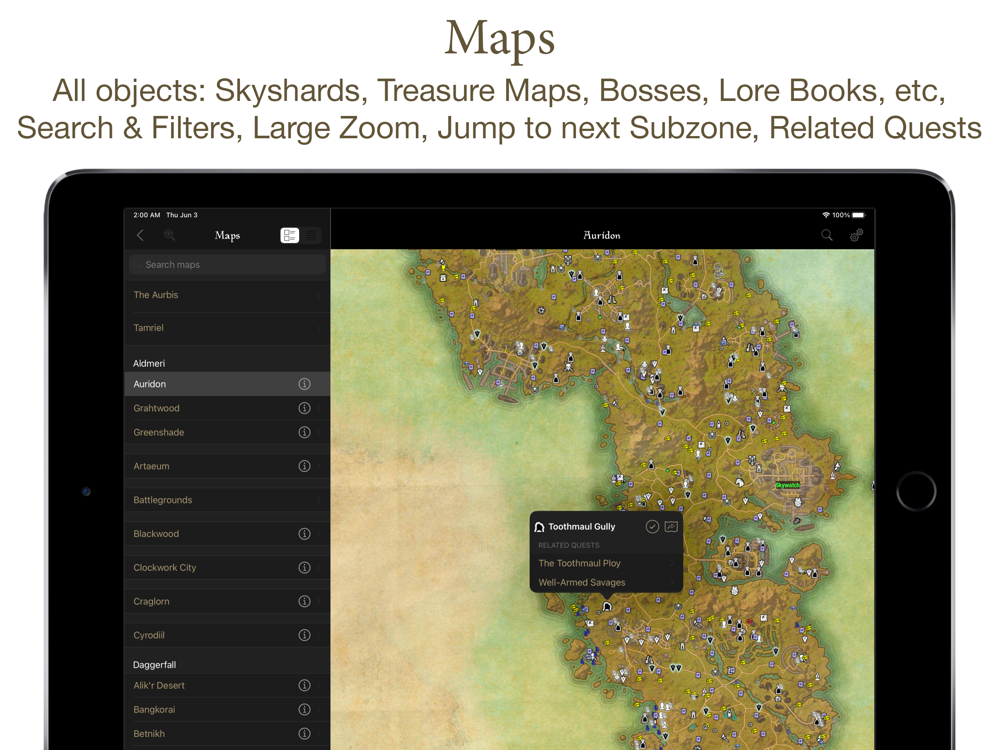Image resolution: width=1000 pixels, height=750 pixels.
Task: Open the Bangkorai map
Action: [x=227, y=710]
